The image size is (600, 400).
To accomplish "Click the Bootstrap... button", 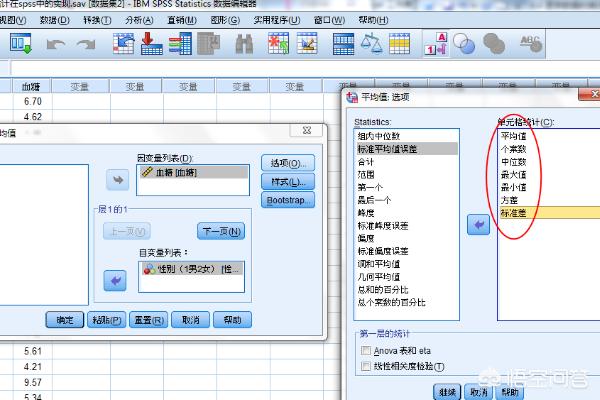I will [x=288, y=200].
